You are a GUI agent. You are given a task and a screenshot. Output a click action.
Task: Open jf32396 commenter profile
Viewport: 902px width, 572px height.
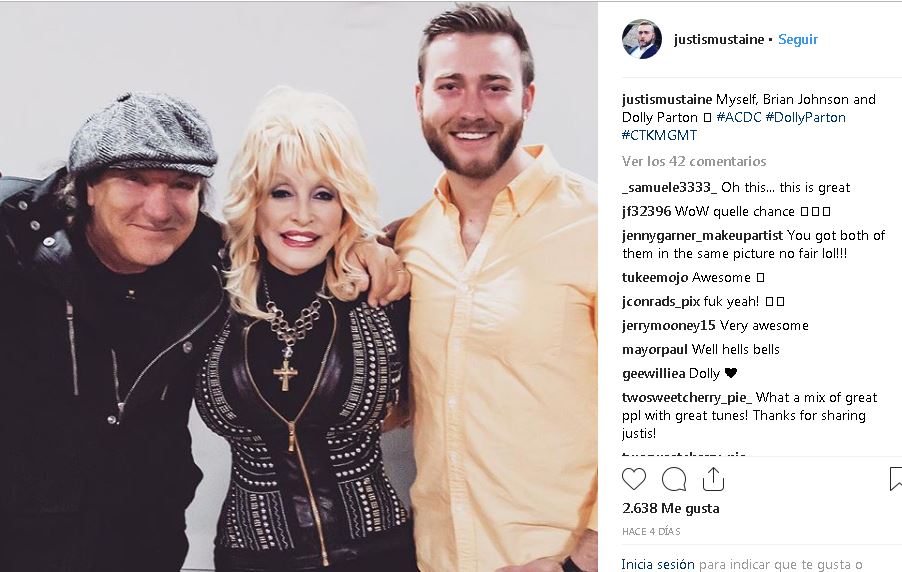click(647, 211)
